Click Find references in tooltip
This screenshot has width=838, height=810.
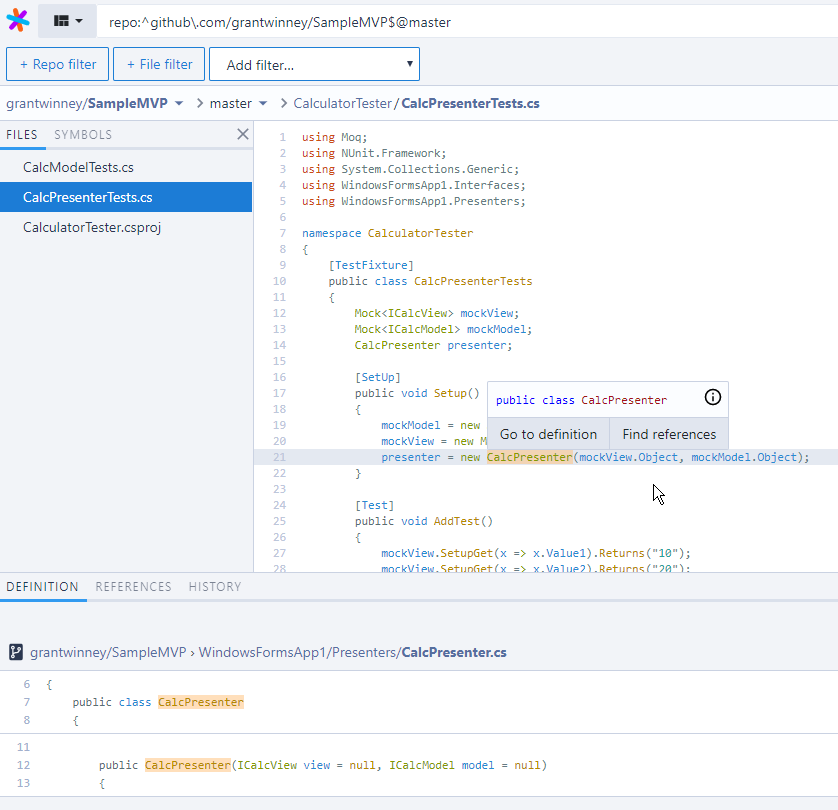click(x=669, y=434)
